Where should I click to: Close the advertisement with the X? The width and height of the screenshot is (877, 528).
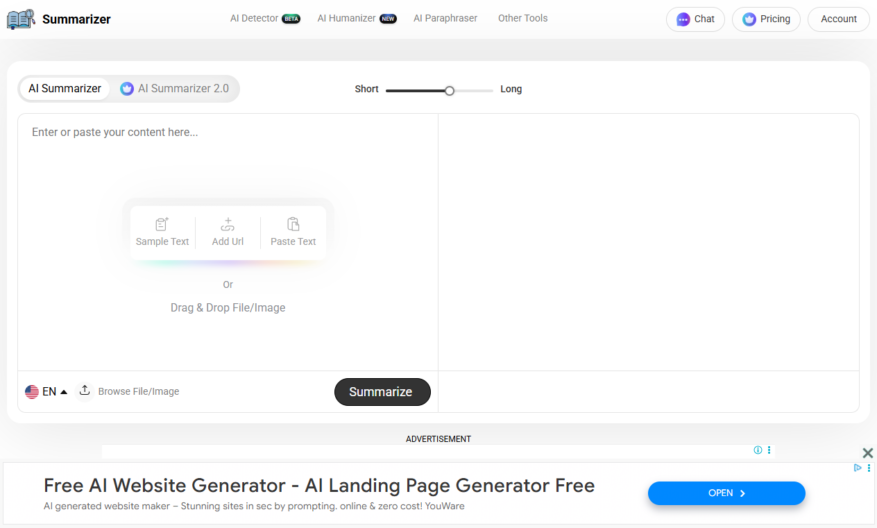(x=867, y=453)
